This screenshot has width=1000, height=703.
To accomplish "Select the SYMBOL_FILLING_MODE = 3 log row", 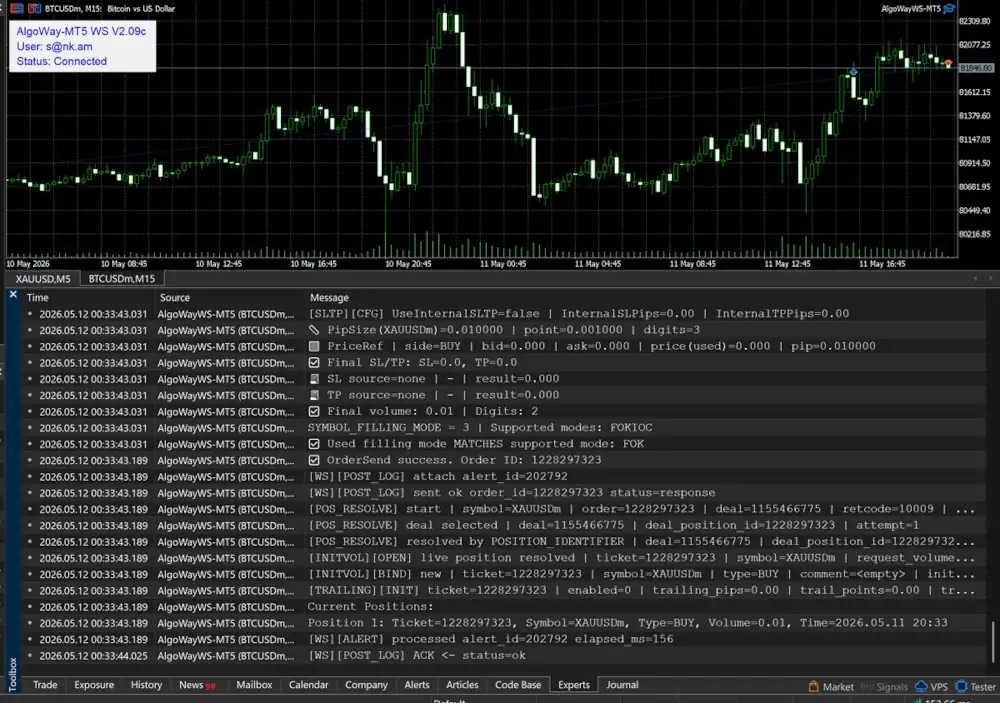I will click(x=504, y=427).
